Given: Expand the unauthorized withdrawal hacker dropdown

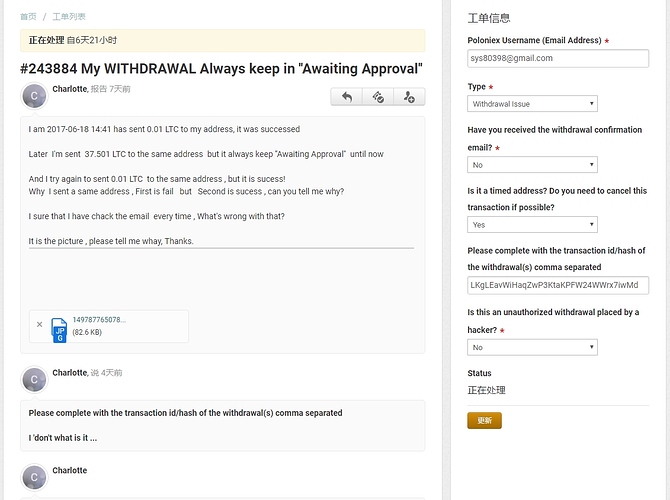Looking at the screenshot, I should (x=532, y=347).
